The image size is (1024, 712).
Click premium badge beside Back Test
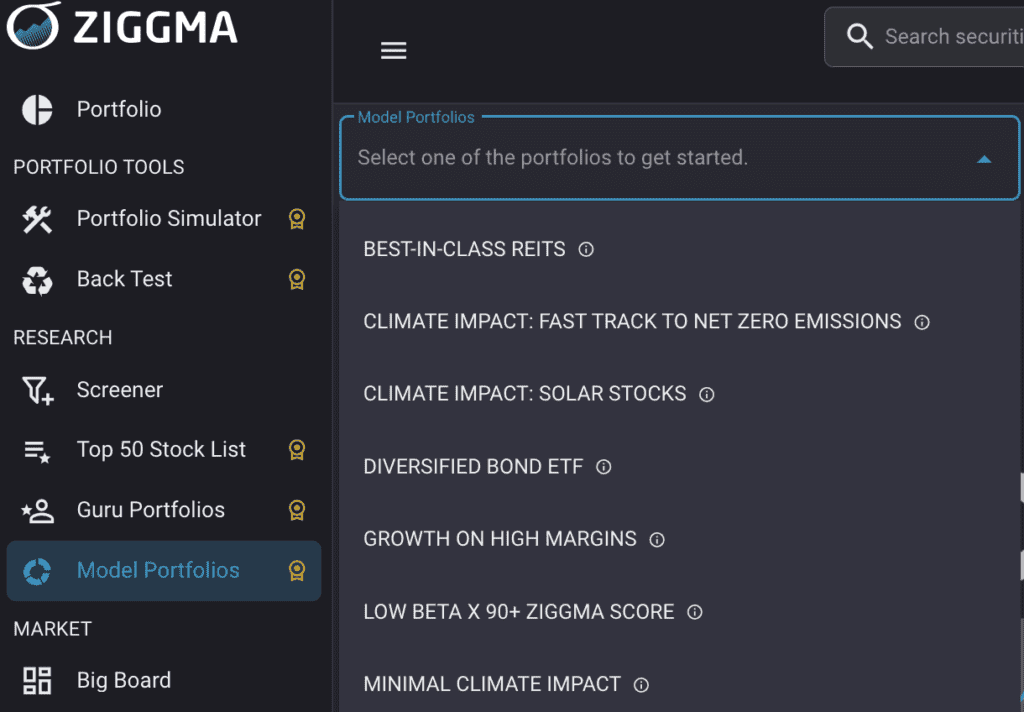[297, 280]
